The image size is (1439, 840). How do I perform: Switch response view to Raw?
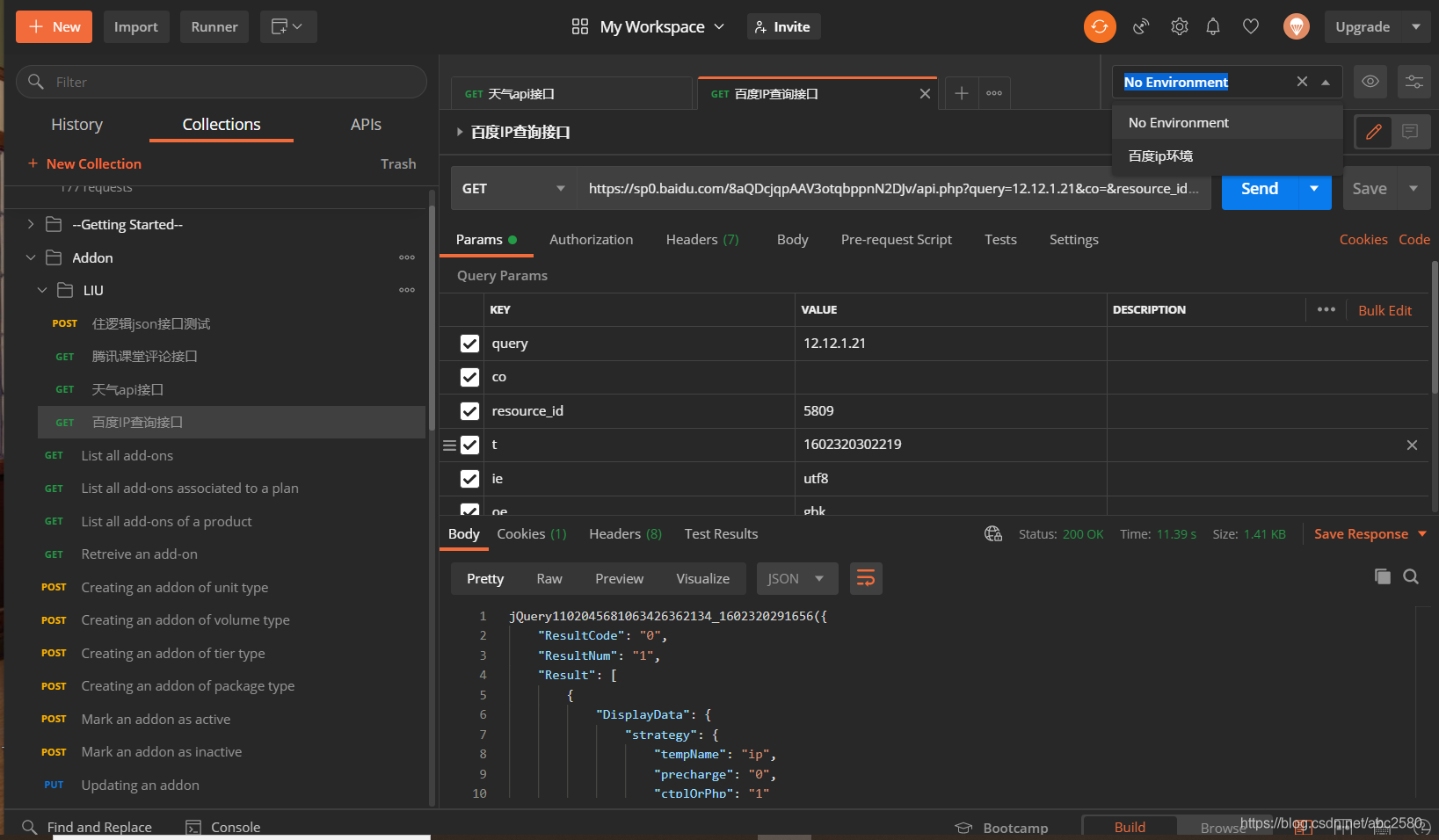(549, 578)
